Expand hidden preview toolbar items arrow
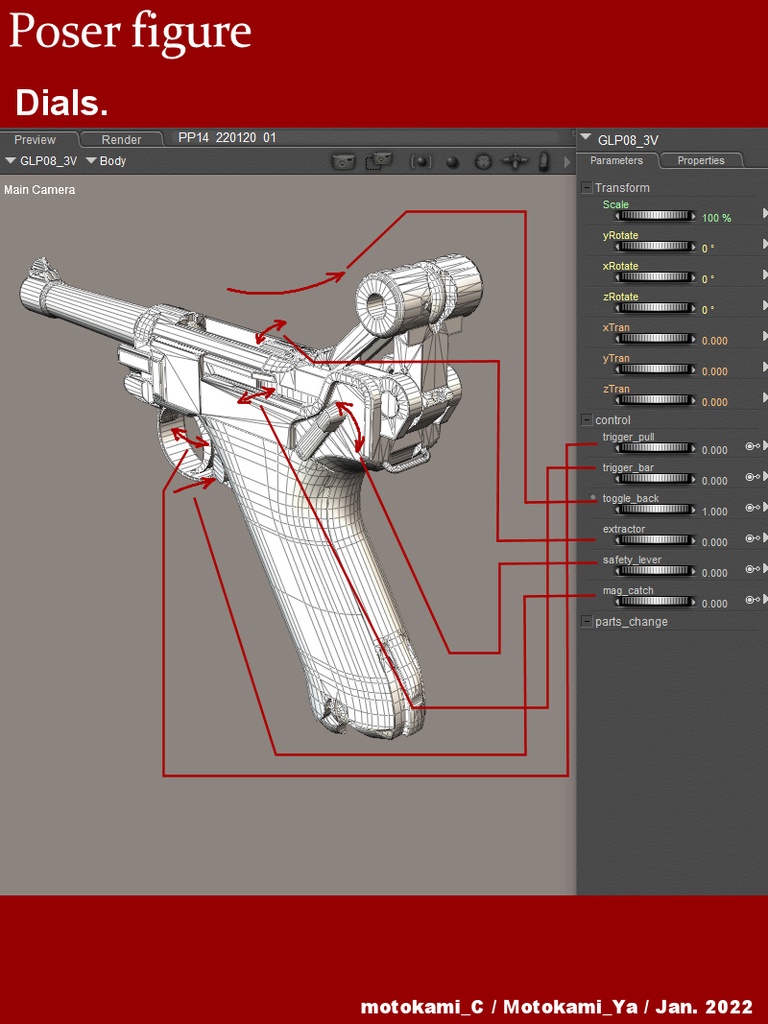Viewport: 768px width, 1024px height. pyautogui.click(x=567, y=162)
